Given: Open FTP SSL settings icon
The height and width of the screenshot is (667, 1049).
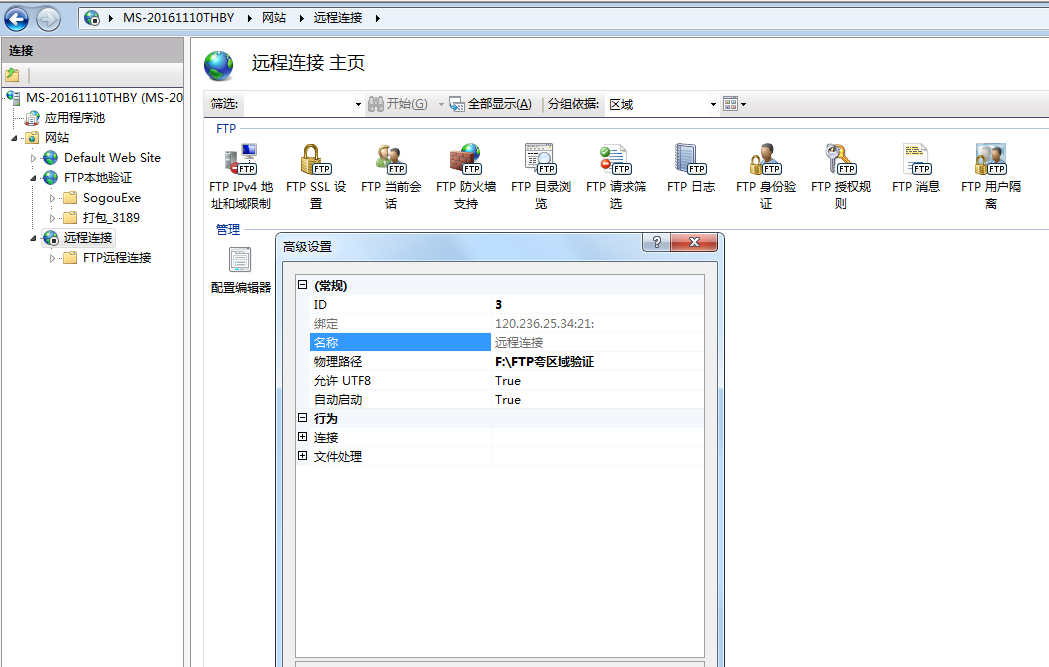Looking at the screenshot, I should [315, 160].
